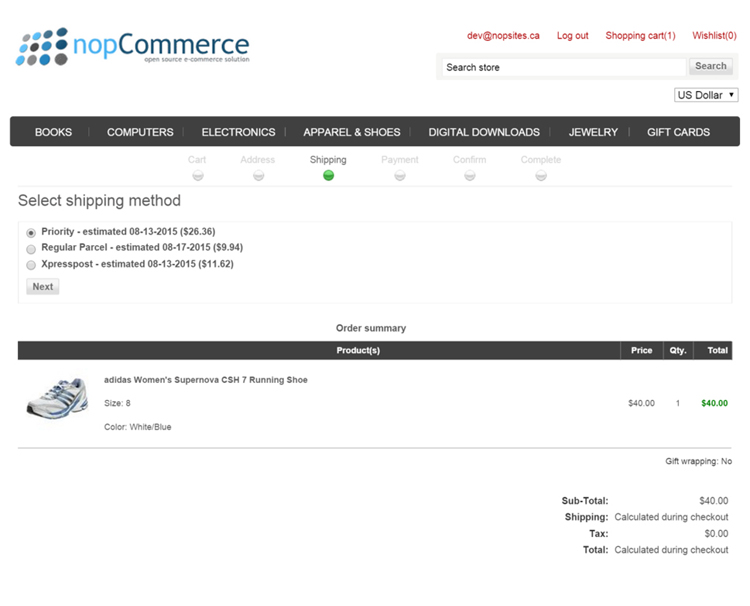Open the Electronics category menu
The height and width of the screenshot is (606, 750).
pos(238,132)
